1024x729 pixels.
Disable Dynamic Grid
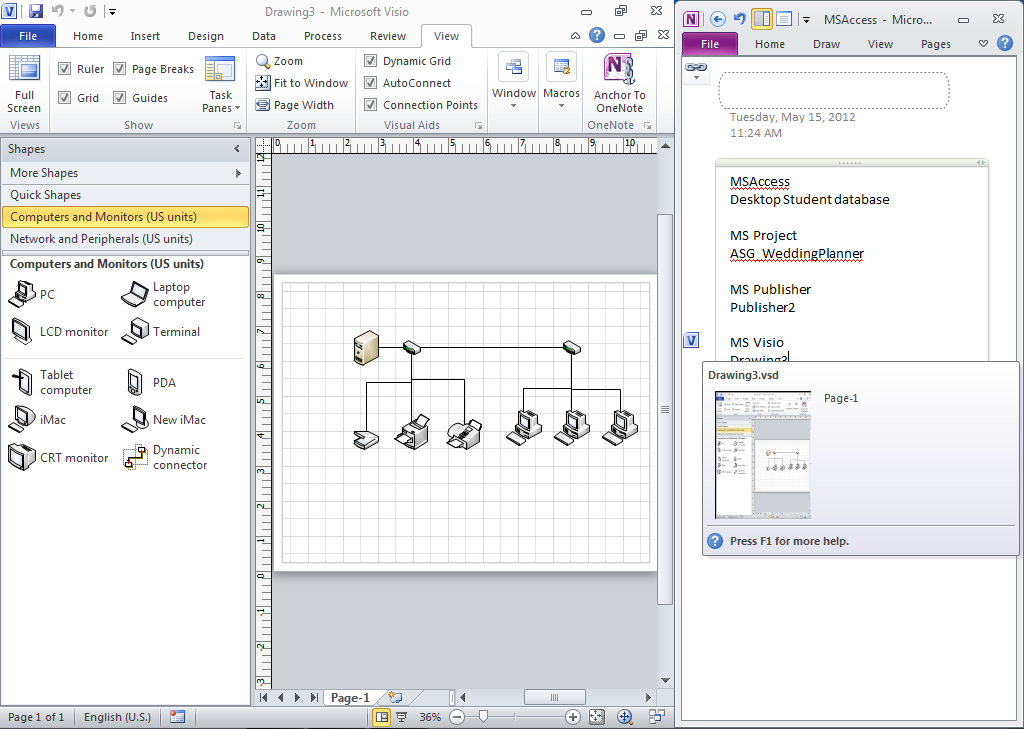pos(370,61)
